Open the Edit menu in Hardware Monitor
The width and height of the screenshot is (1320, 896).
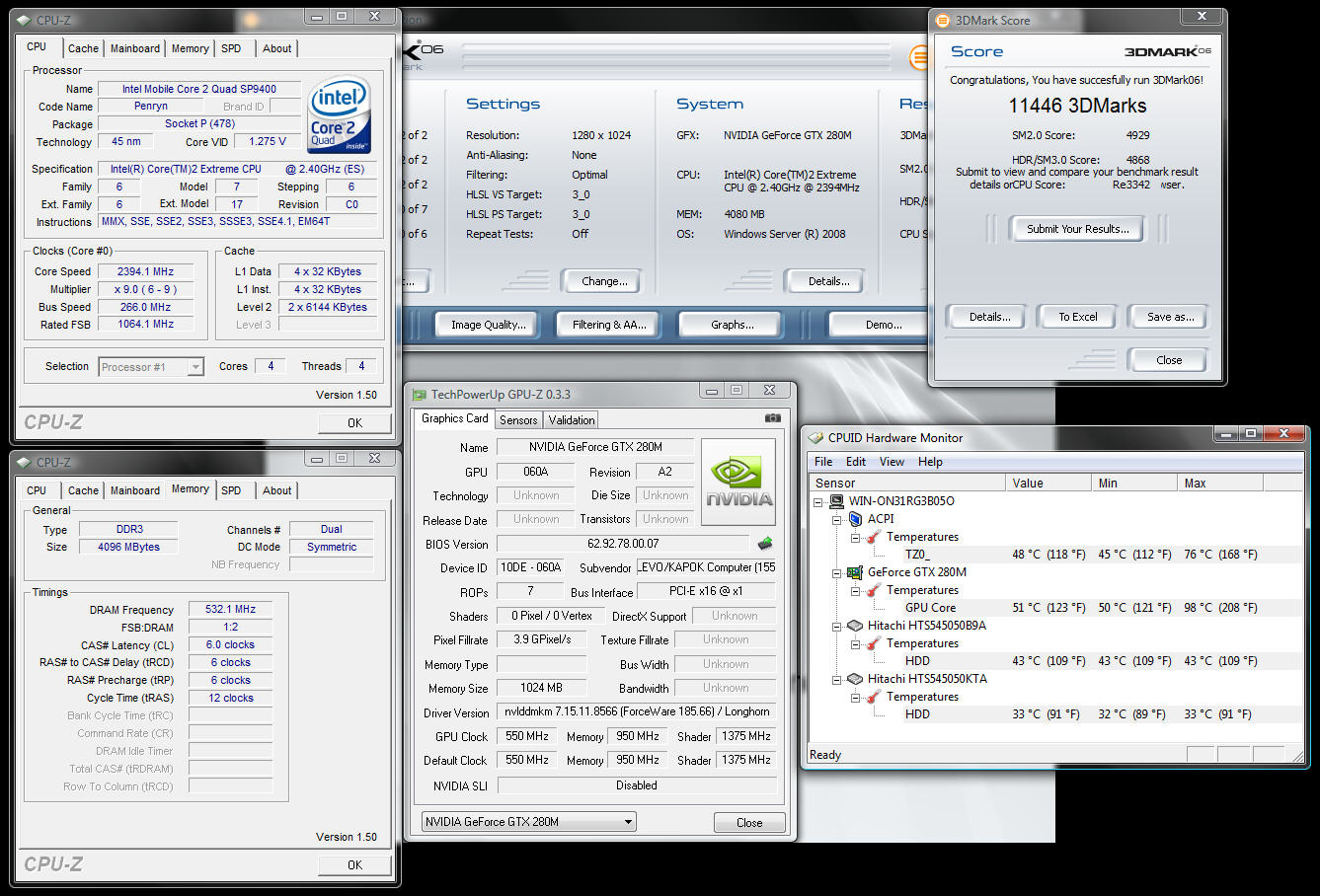[856, 462]
